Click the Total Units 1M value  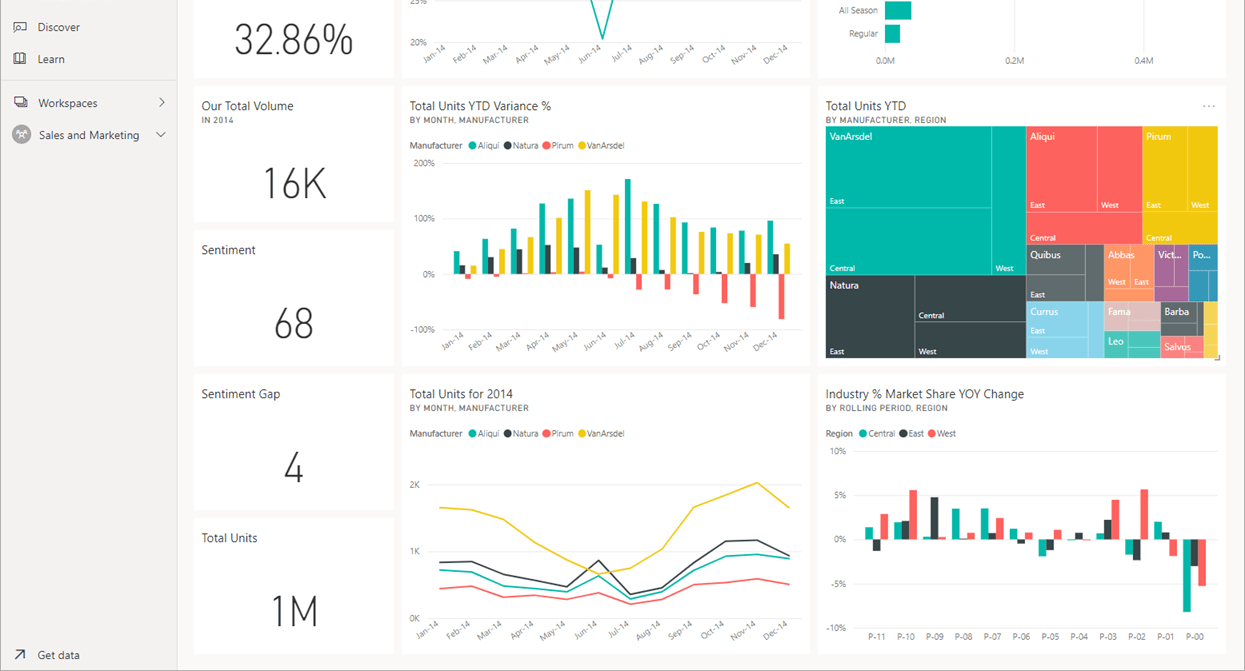pos(294,611)
